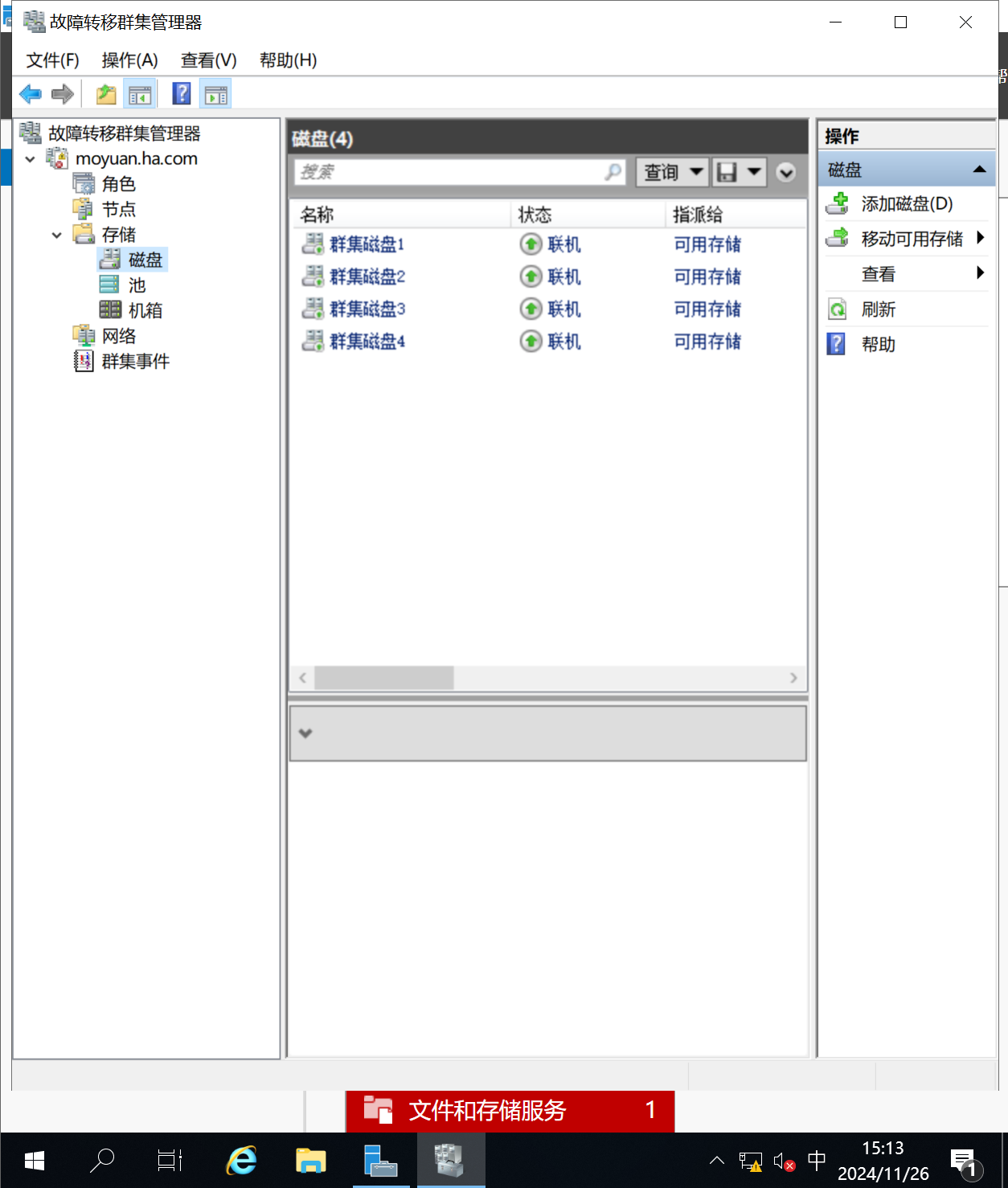Open the 查询 dropdown

[672, 172]
